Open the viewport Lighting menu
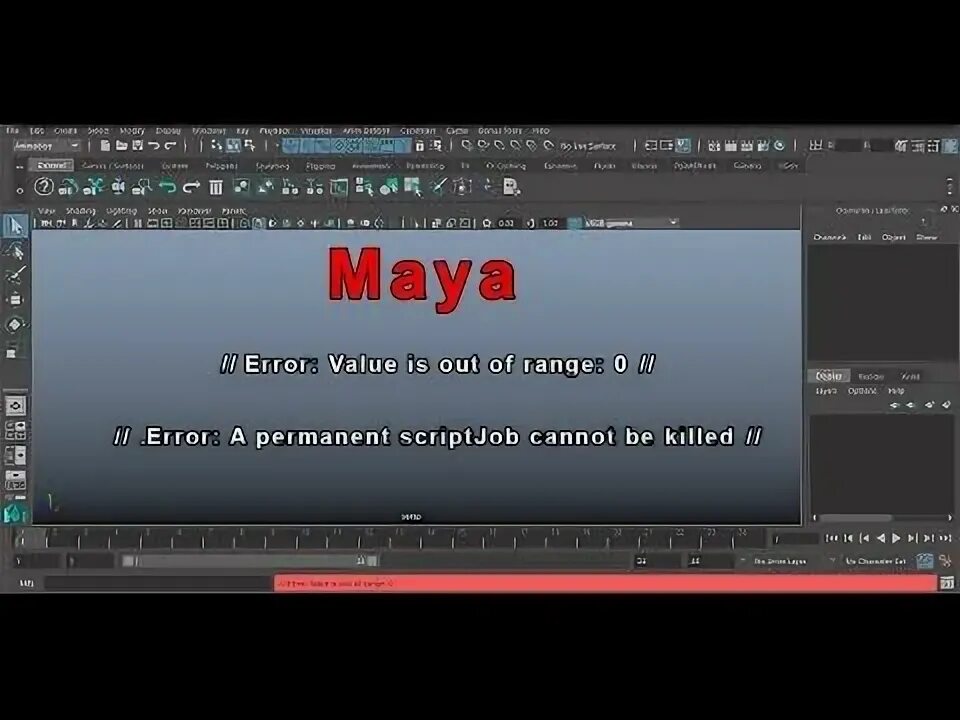Screen dimensions: 960x720 click(x=121, y=211)
